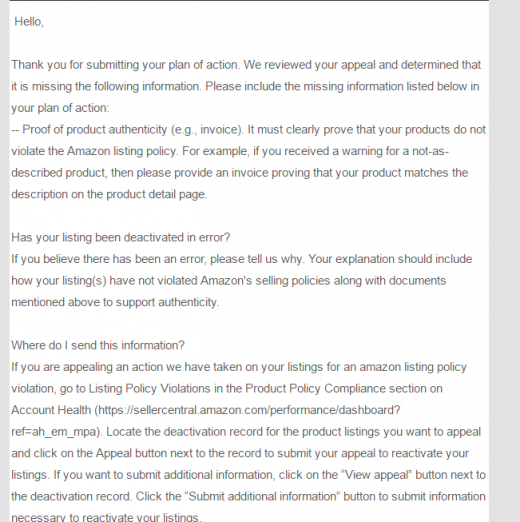Click the 'description on the product detail page' line
This screenshot has width=520, height=522.
pyautogui.click(x=109, y=194)
